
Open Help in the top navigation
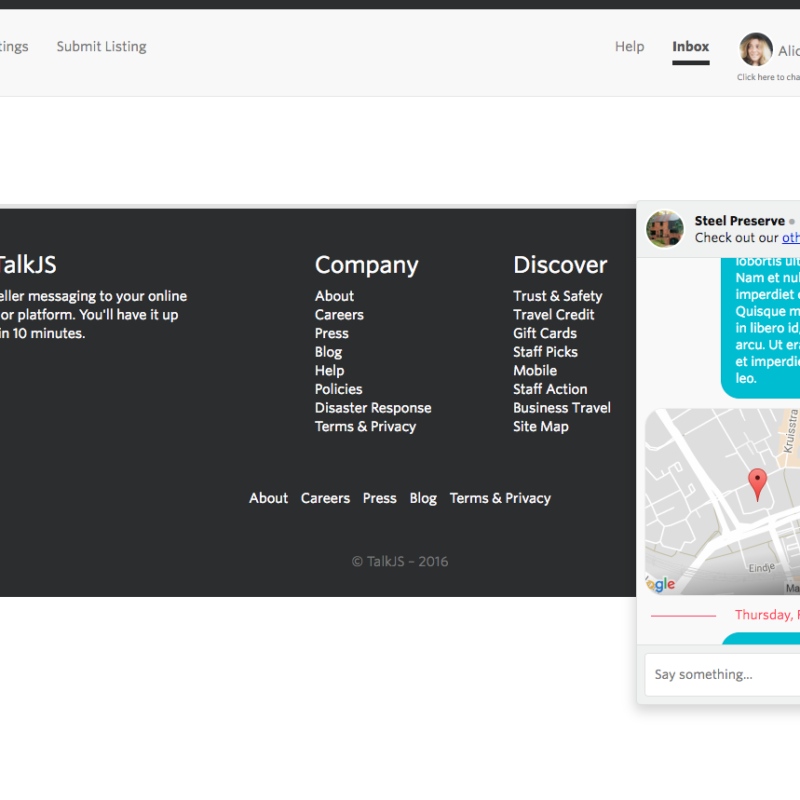pos(629,47)
